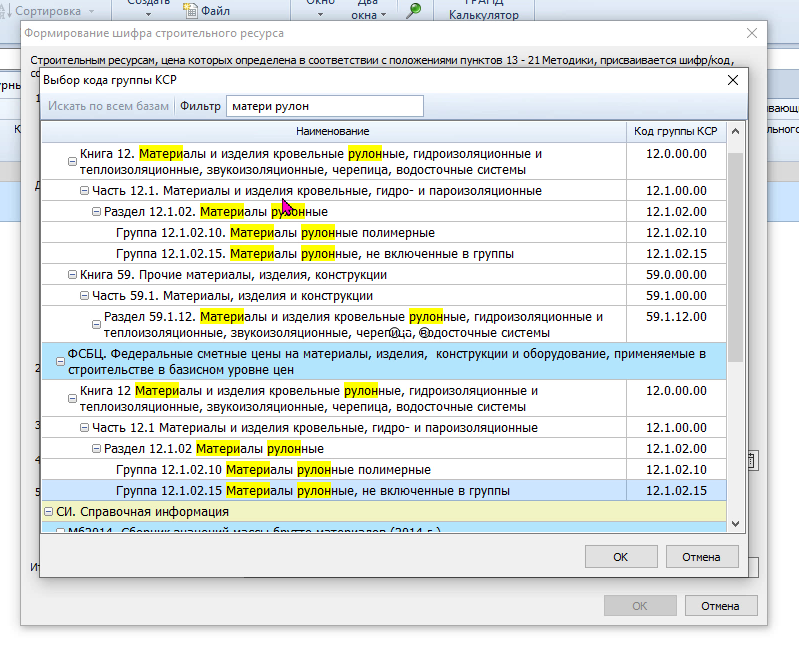Collapse the СИ. Справочная информация section
Screen dimensions: 799x647
pyautogui.click(x=48, y=512)
